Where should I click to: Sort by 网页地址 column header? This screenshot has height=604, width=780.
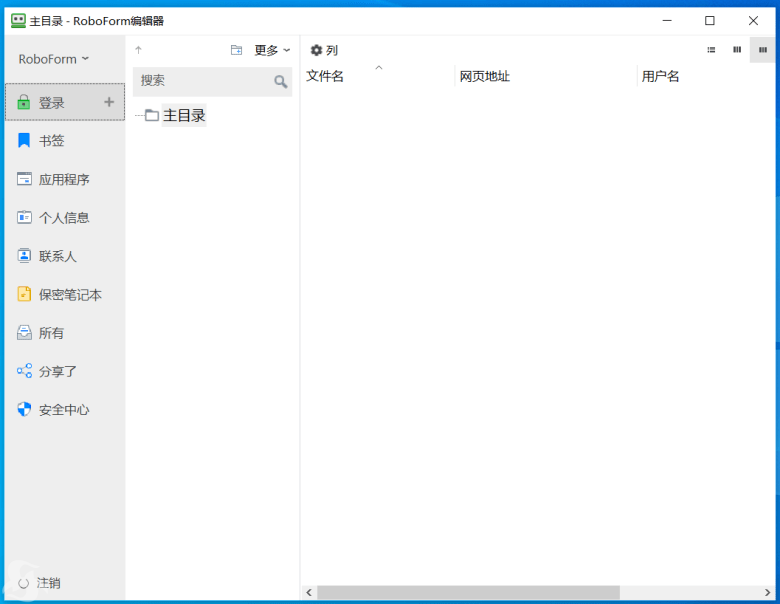[485, 76]
